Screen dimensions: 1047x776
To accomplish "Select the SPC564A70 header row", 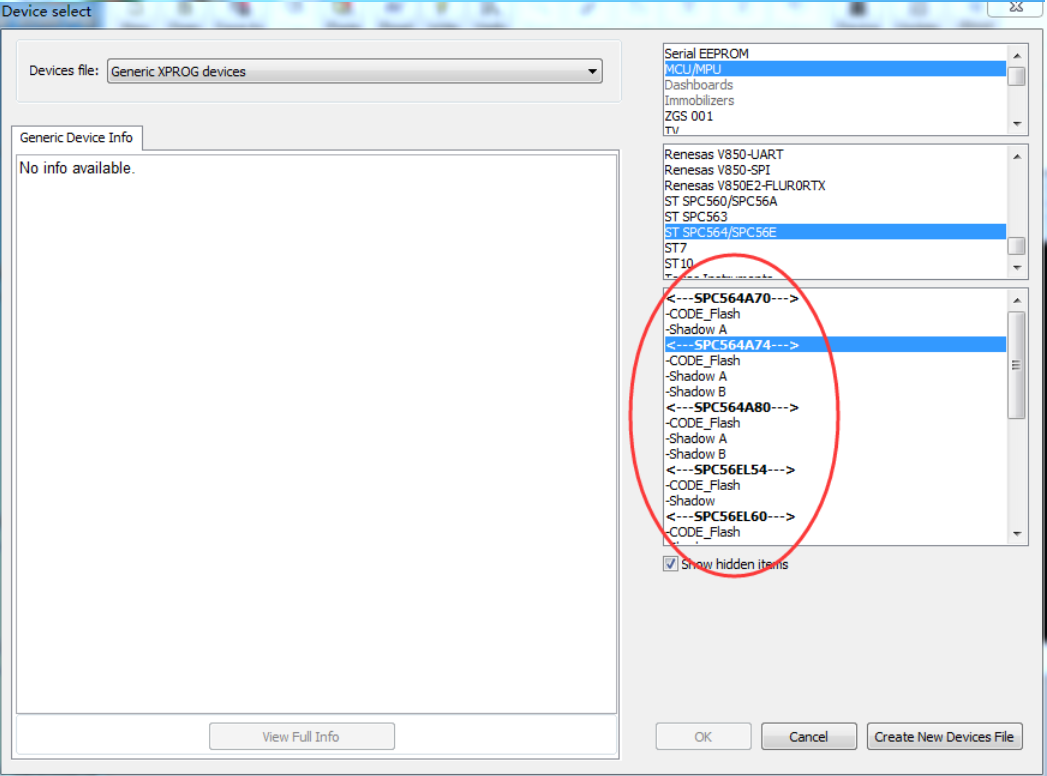I will [x=835, y=299].
